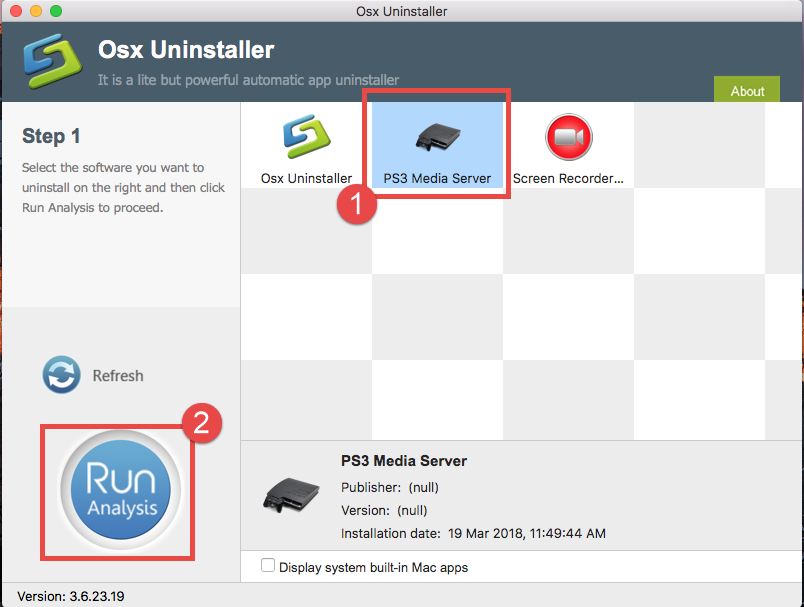
Task: Click the red record icon above Screen Recorder label
Action: pyautogui.click(x=568, y=138)
